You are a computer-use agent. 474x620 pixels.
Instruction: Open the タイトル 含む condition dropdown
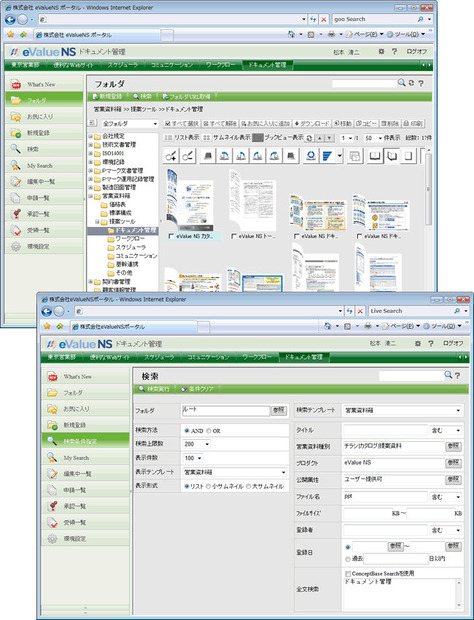click(x=446, y=430)
